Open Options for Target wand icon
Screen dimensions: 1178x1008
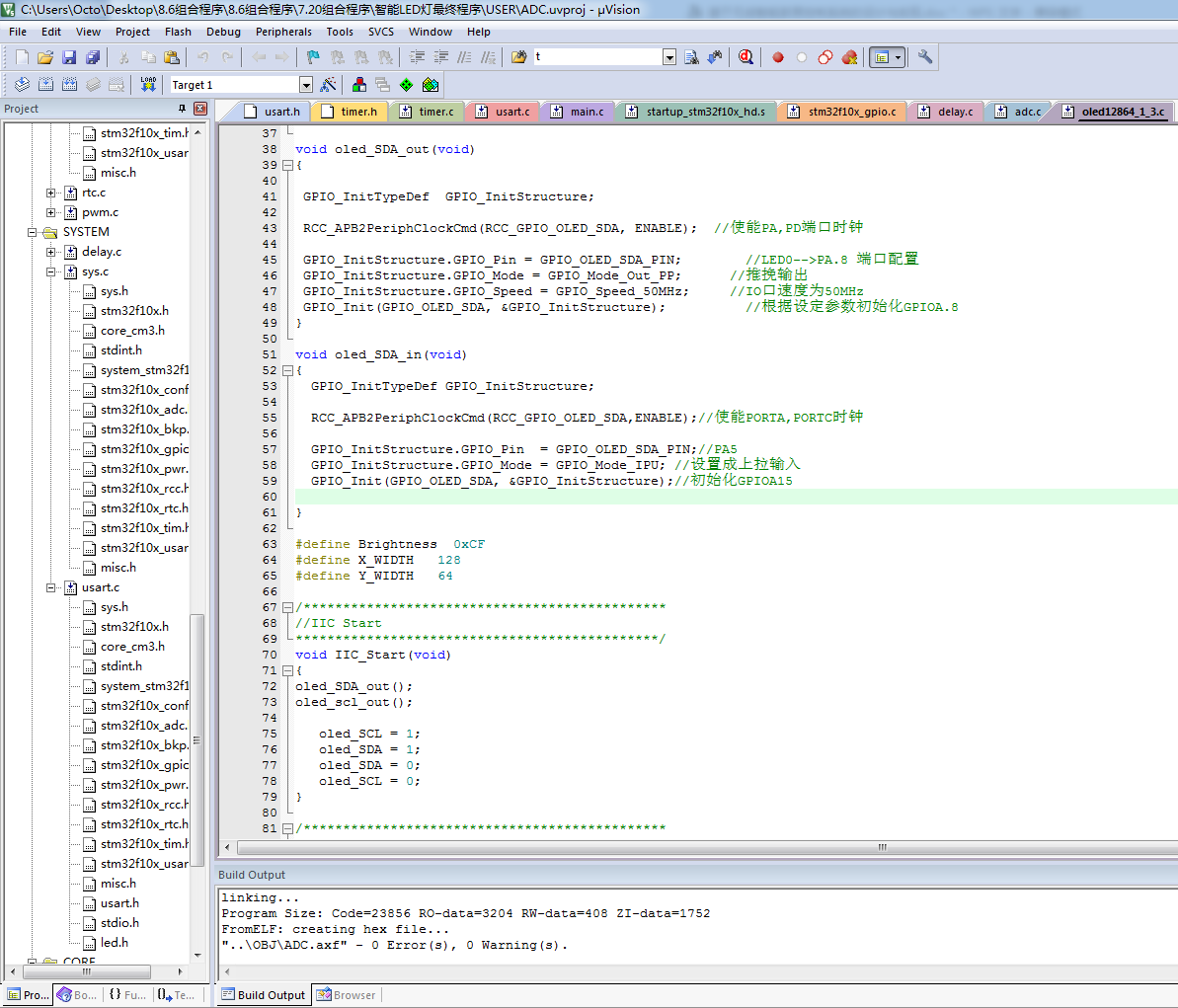(x=329, y=85)
